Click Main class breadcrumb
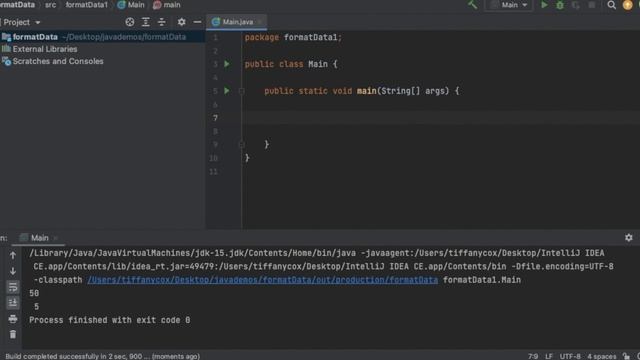640x360 pixels. click(x=131, y=5)
